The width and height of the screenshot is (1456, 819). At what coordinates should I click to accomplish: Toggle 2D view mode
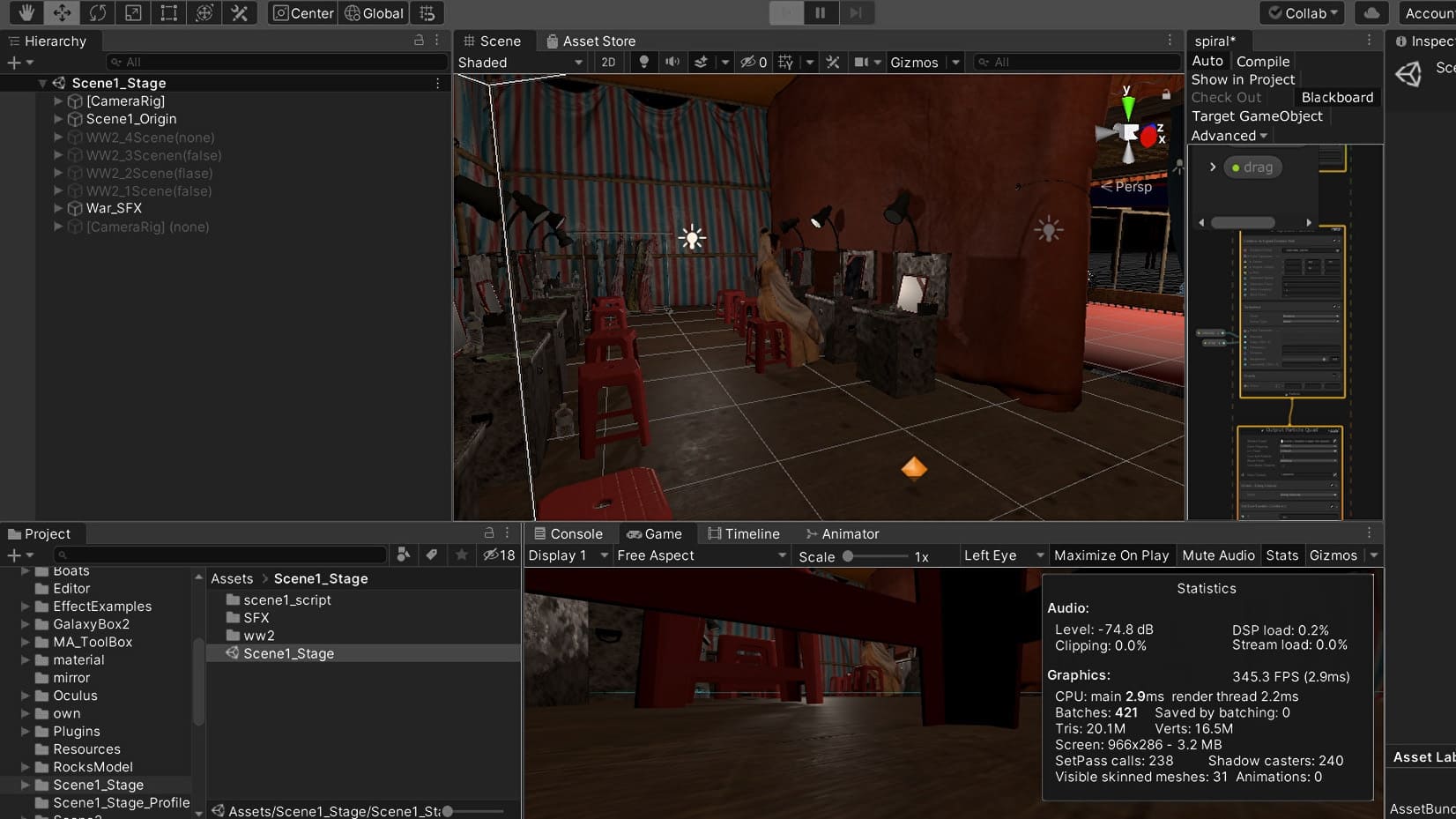[x=608, y=62]
